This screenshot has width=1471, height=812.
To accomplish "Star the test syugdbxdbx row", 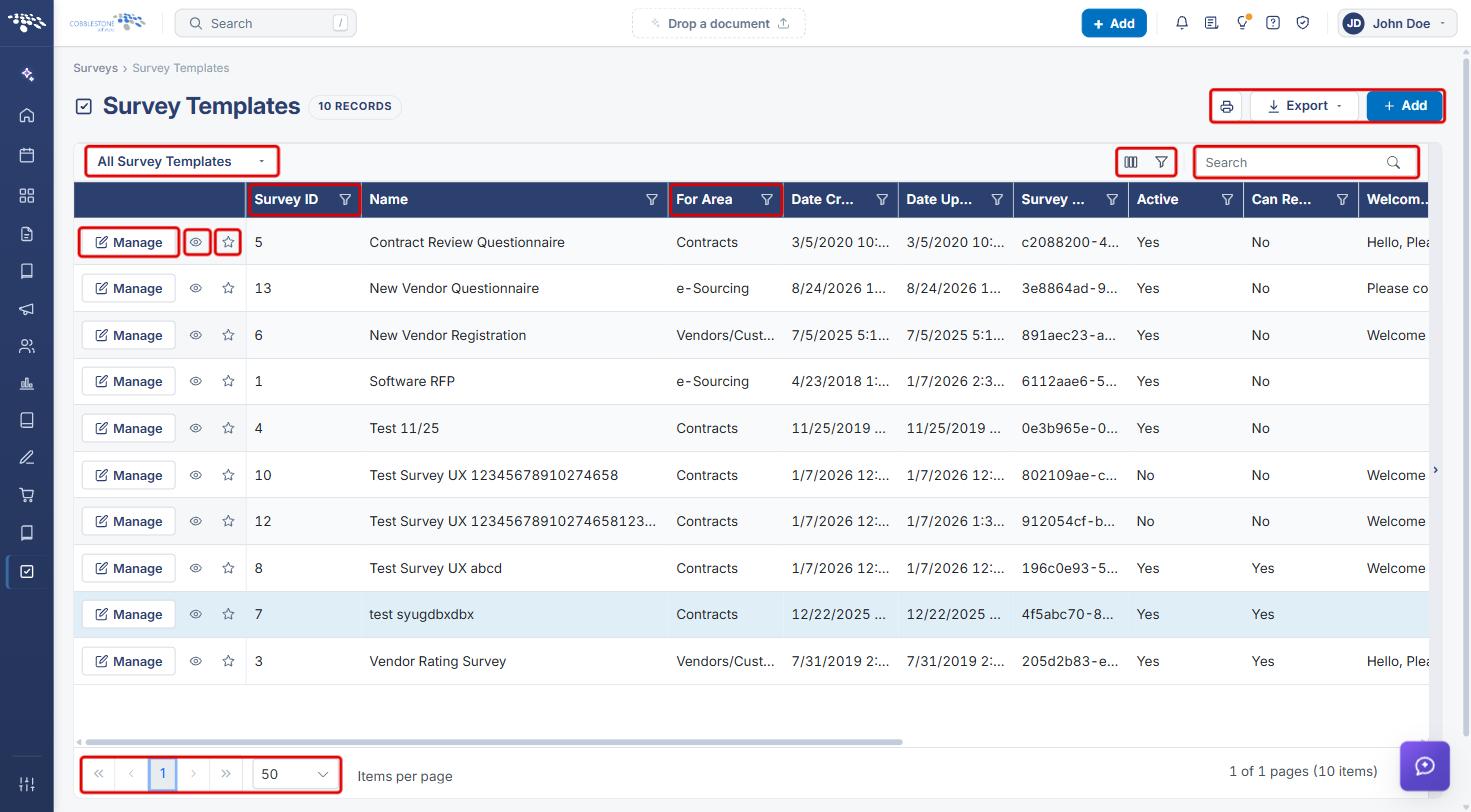I will (x=228, y=614).
